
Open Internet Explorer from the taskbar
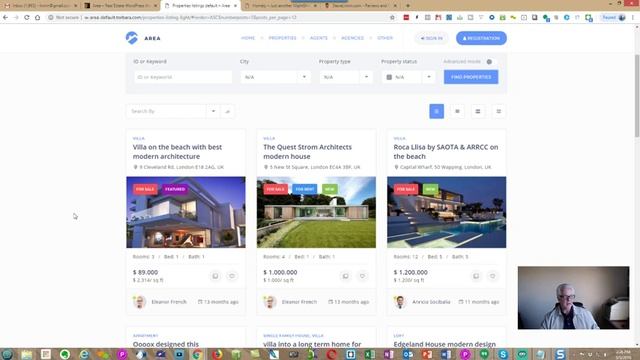click(84, 354)
